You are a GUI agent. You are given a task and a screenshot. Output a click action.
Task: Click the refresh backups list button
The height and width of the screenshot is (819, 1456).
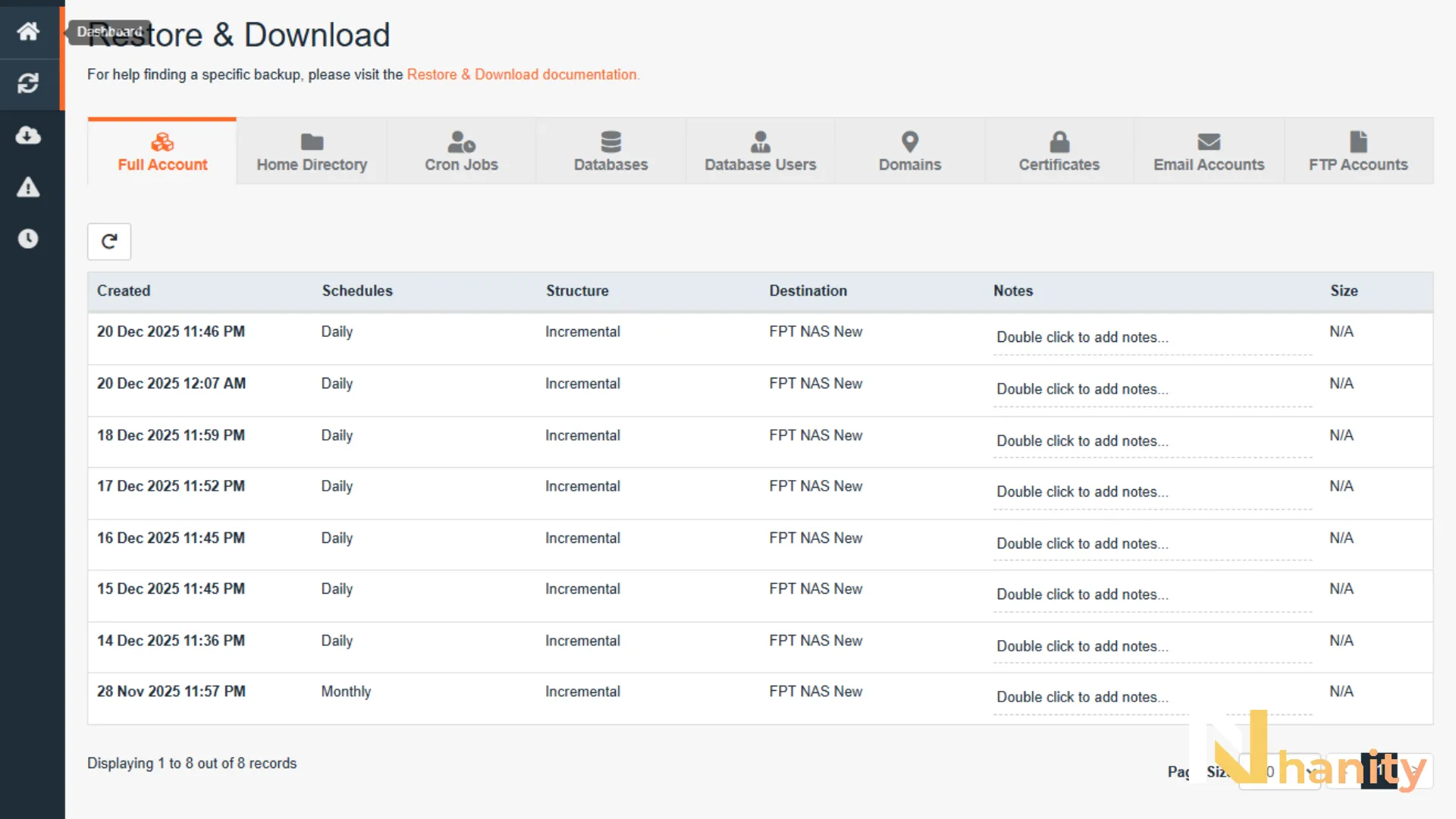click(109, 241)
